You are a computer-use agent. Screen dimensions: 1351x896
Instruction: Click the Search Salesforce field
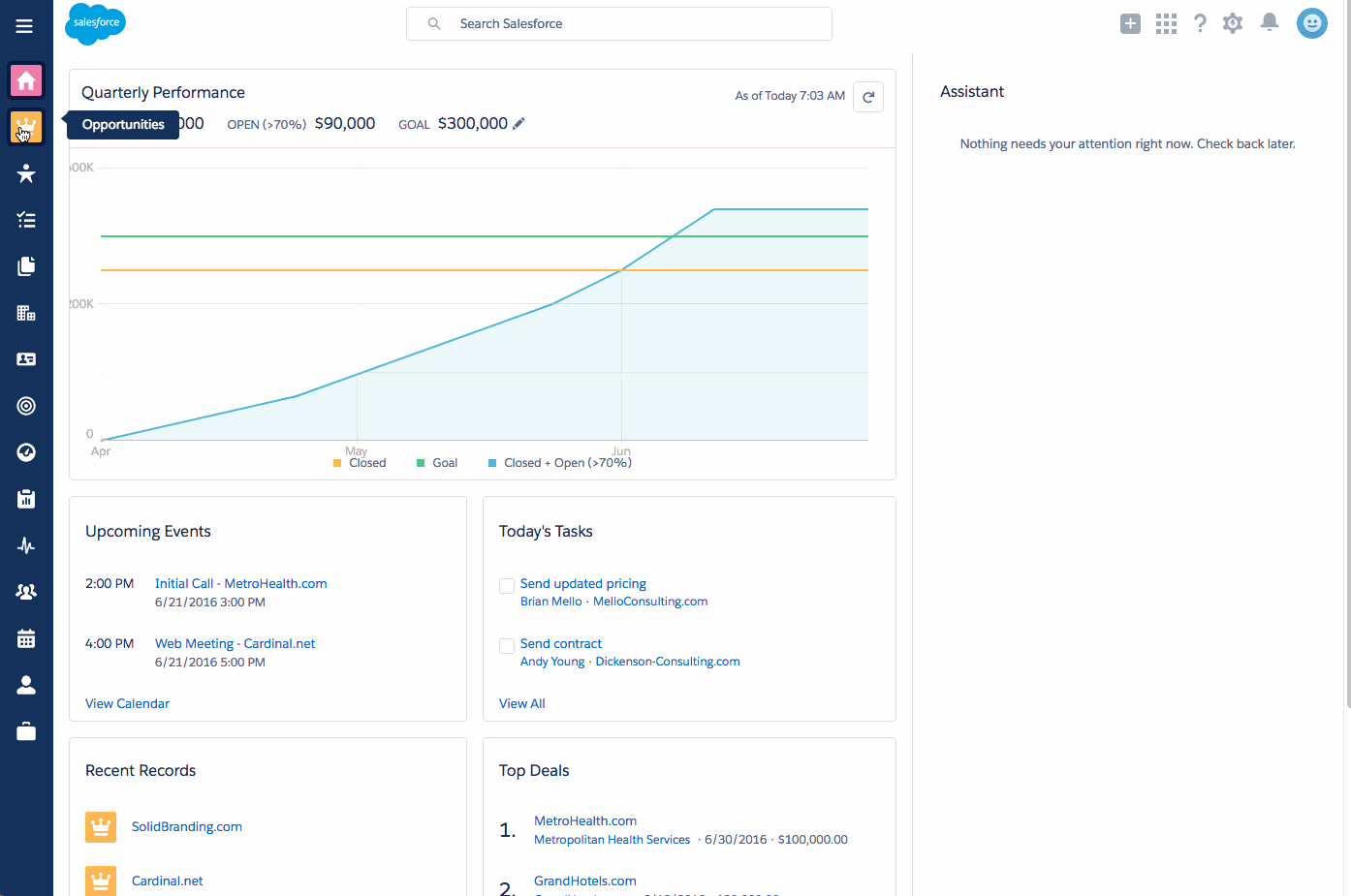pyautogui.click(x=619, y=23)
